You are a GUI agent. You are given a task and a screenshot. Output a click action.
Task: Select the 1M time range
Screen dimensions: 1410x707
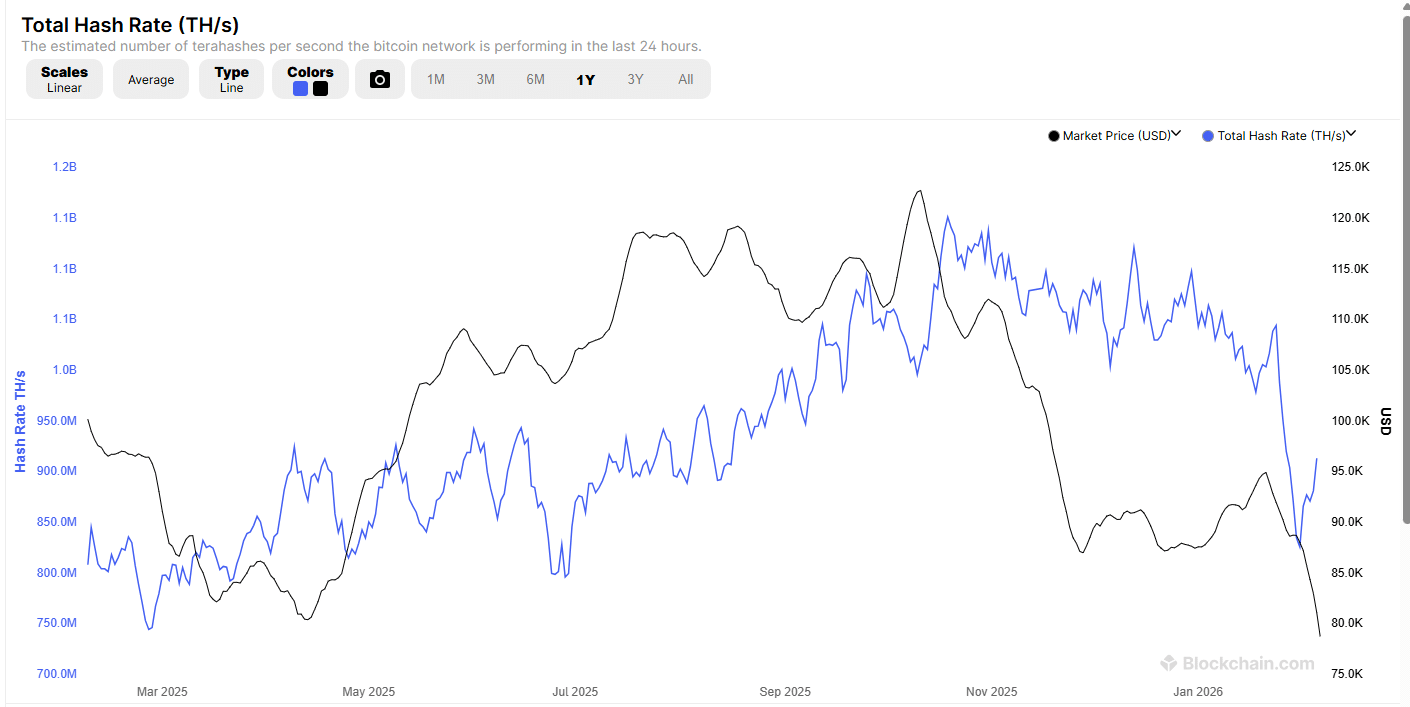435,79
